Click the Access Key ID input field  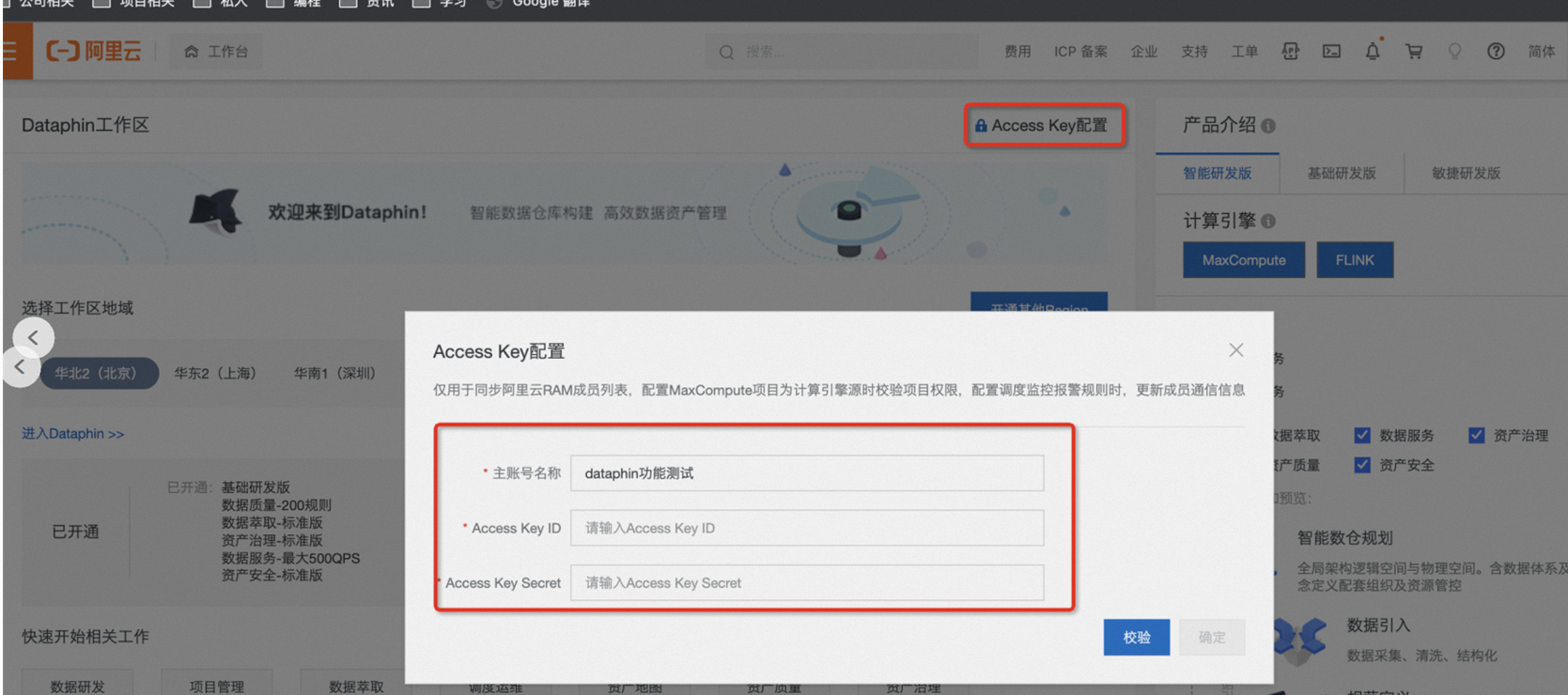(x=807, y=528)
